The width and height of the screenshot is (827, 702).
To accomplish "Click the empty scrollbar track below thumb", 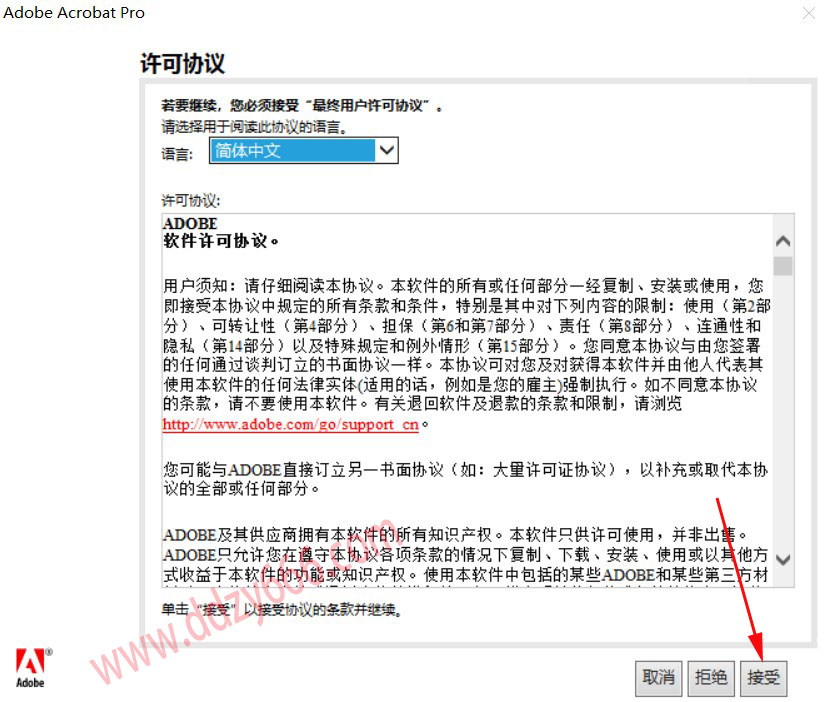I will coord(783,412).
